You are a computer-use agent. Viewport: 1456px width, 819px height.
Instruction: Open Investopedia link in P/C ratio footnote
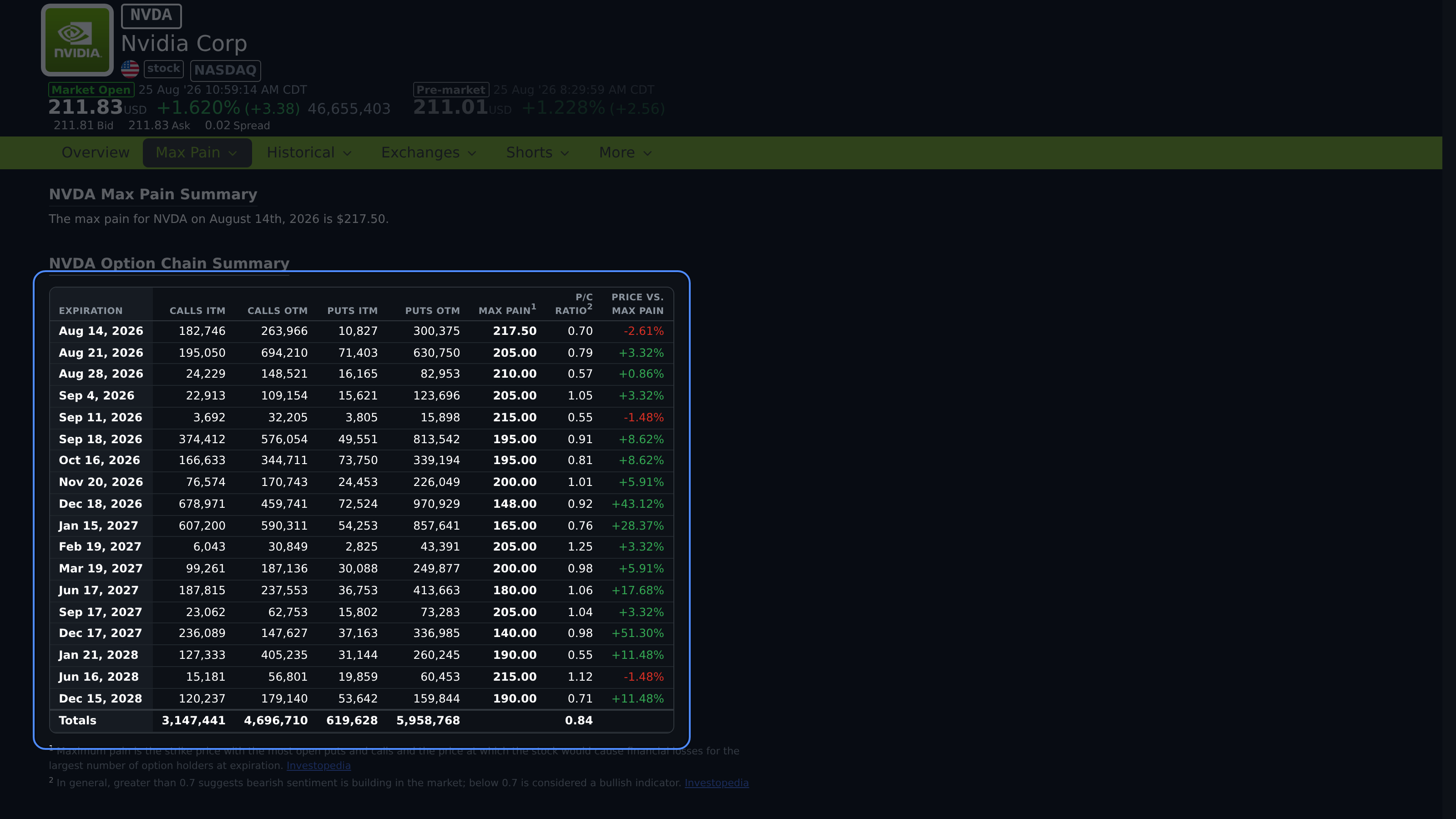[717, 784]
